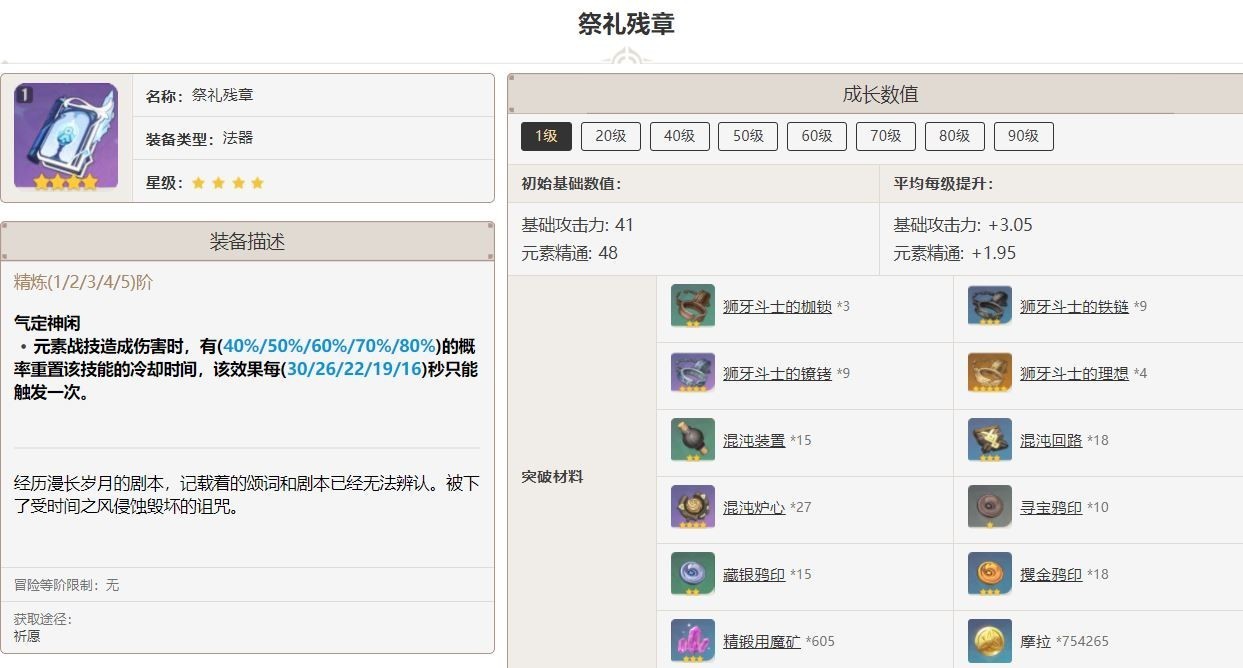The image size is (1243, 668).
Task: Click the 气定神闲 skill name
Action: [x=46, y=323]
